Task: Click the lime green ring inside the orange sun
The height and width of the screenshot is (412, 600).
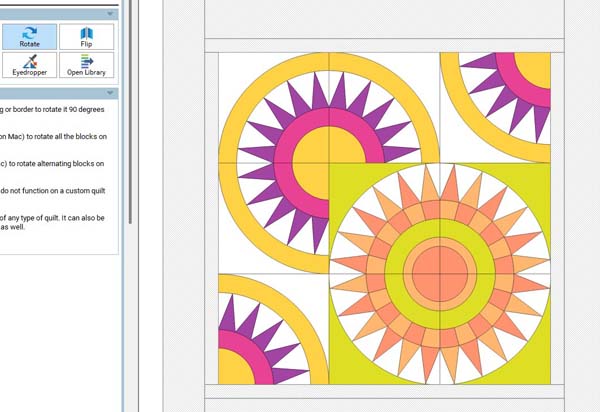Action: [x=393, y=272]
